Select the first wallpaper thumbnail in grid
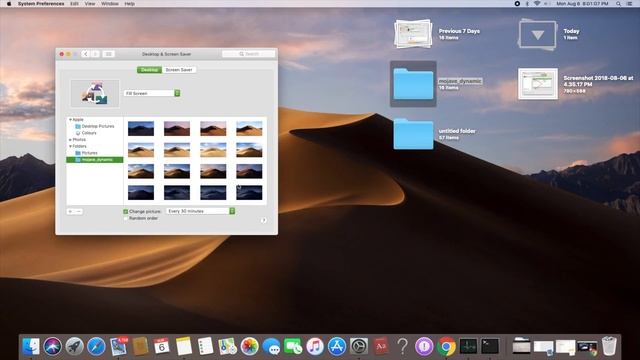 point(141,129)
